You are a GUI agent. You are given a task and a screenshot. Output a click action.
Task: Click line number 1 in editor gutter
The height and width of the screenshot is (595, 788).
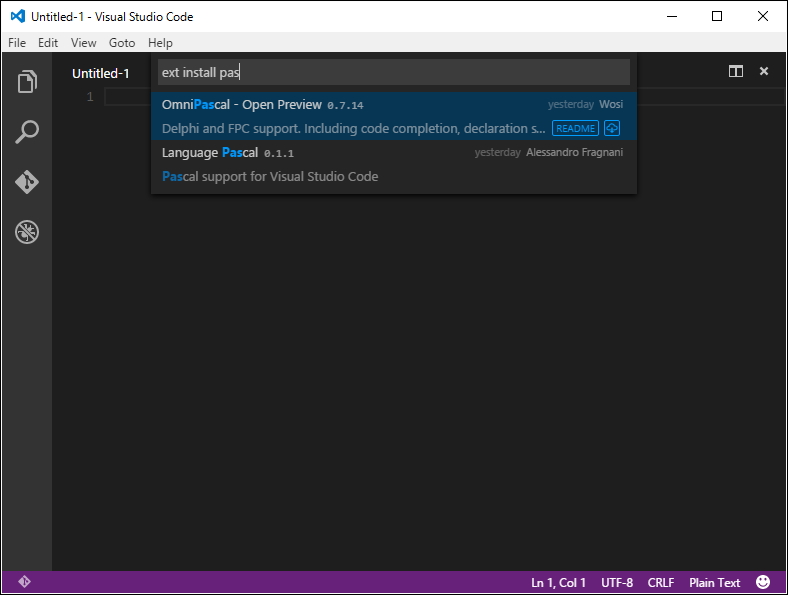point(90,96)
